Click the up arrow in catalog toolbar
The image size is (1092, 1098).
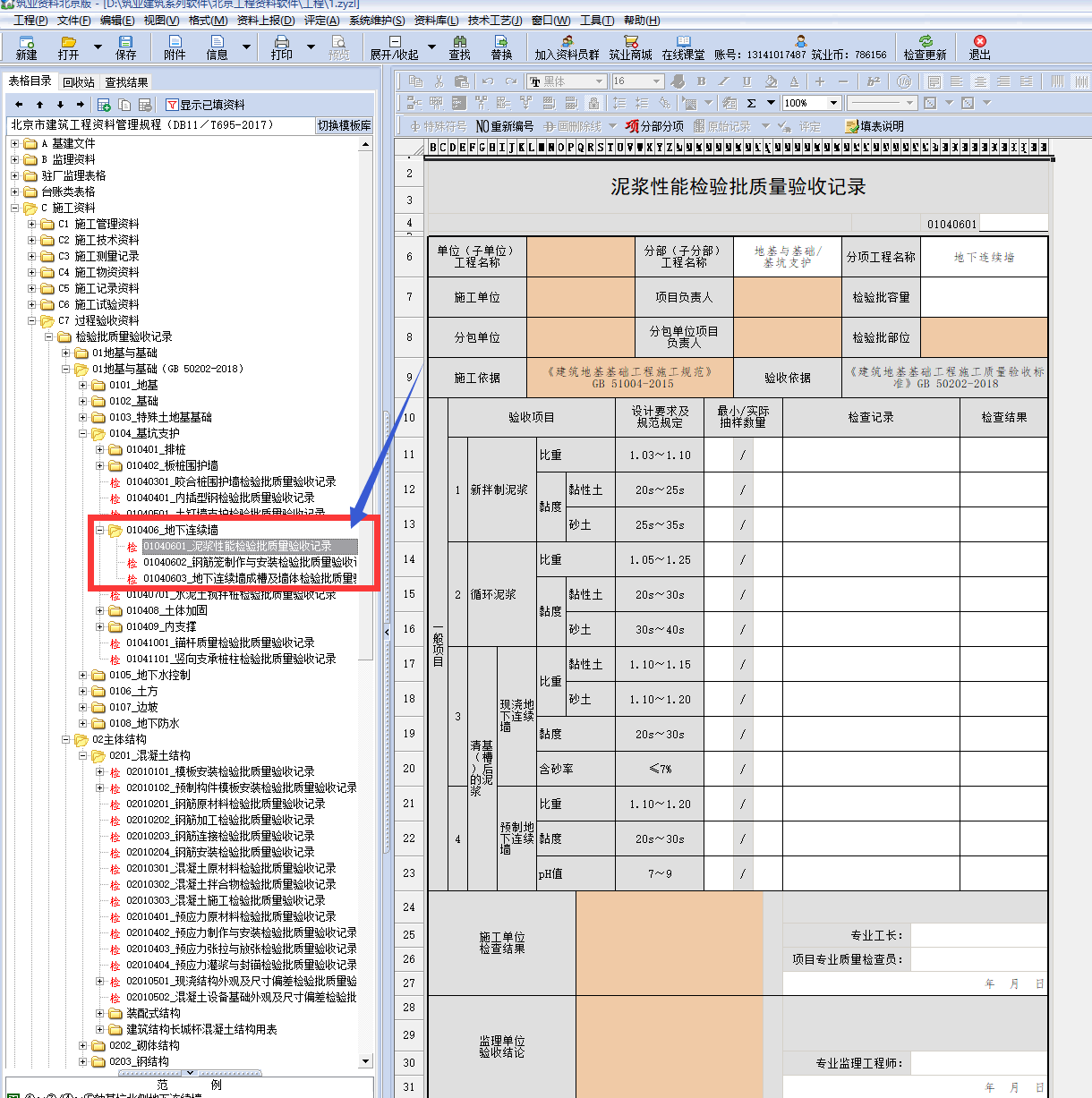[39, 105]
